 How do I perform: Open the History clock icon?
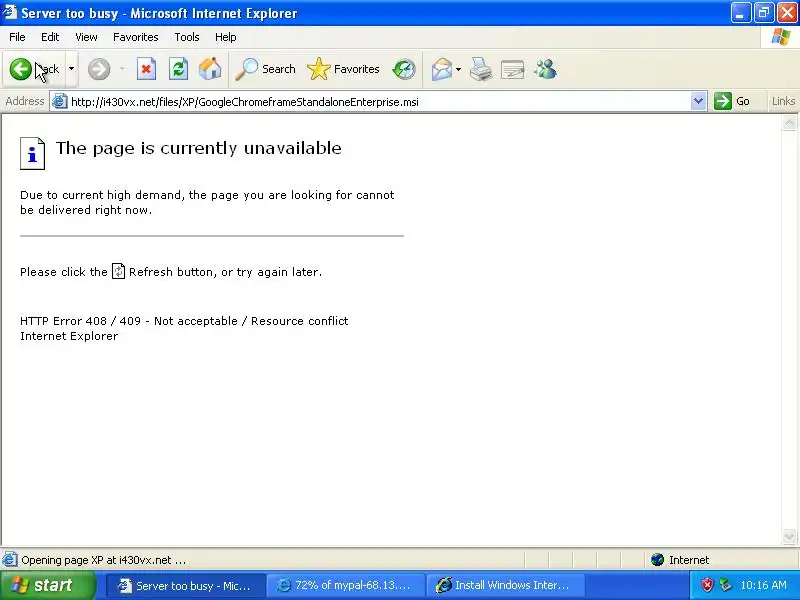404,69
